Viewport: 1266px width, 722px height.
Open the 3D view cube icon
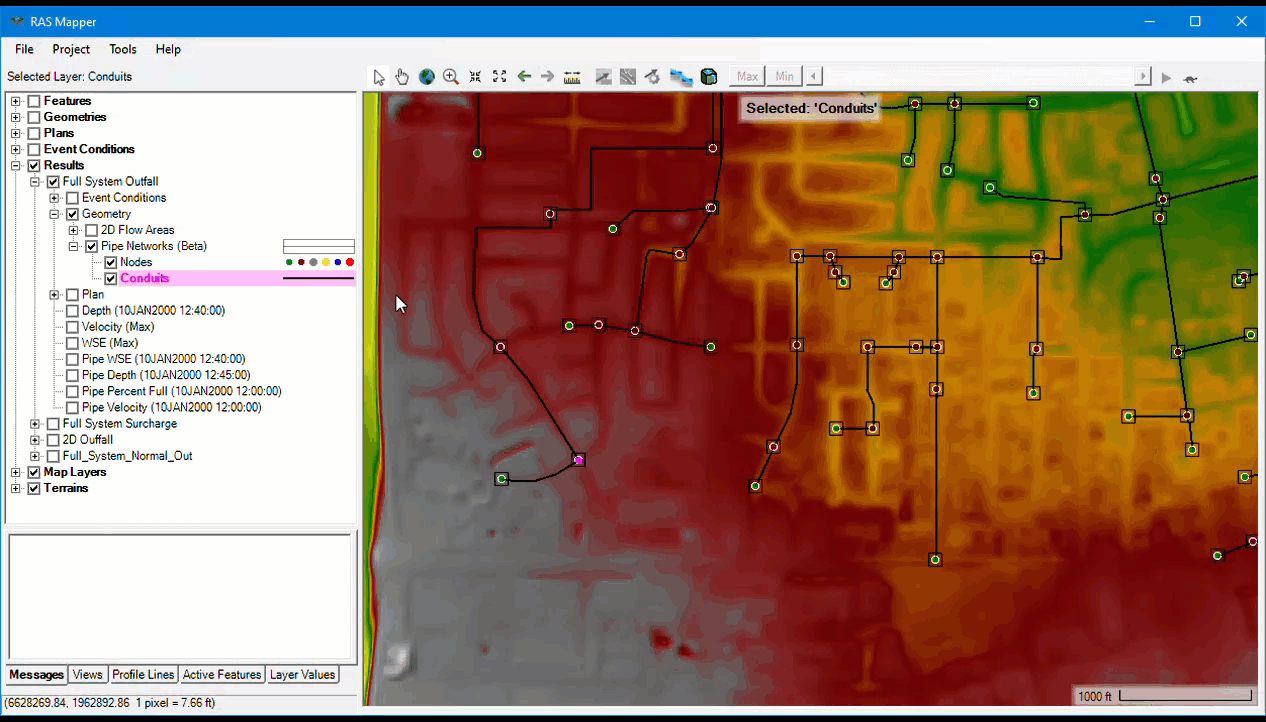tap(709, 77)
